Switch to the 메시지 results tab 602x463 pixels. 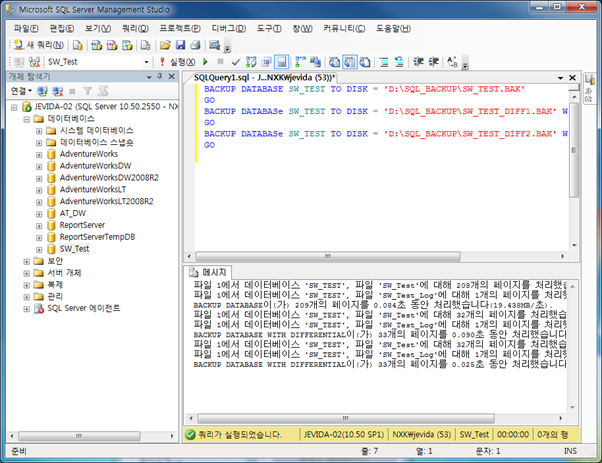pyautogui.click(x=209, y=272)
